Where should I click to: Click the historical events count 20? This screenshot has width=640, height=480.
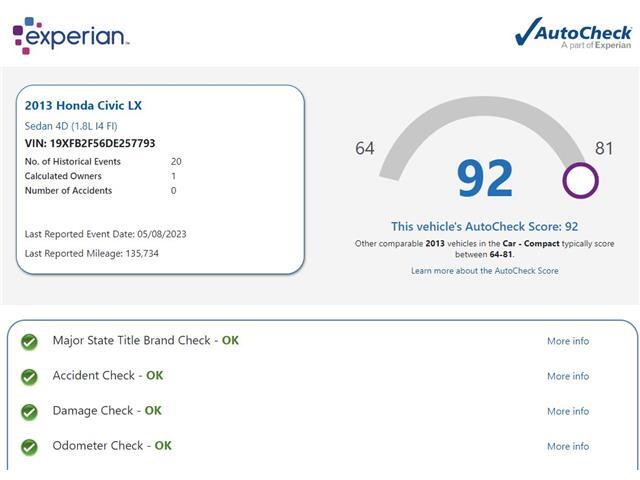[x=176, y=162]
